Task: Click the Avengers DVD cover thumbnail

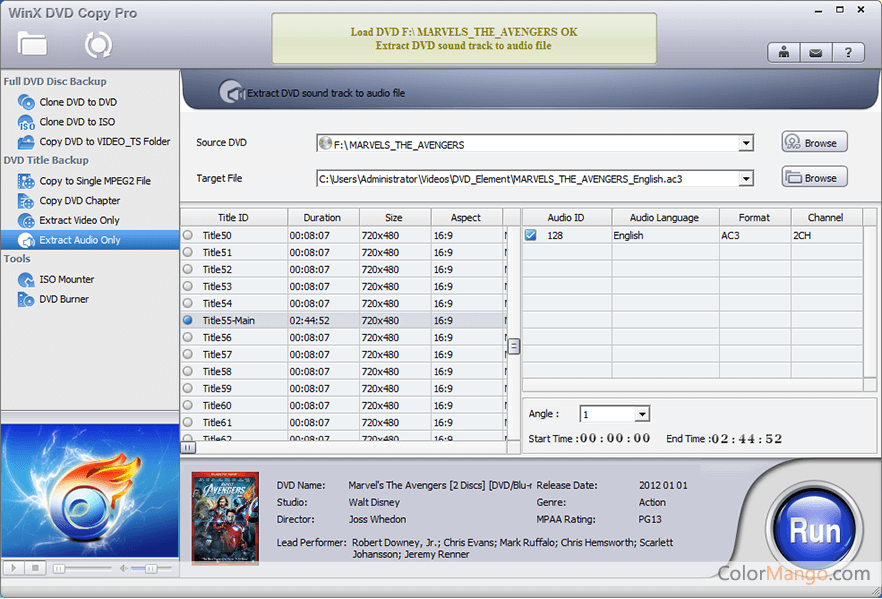Action: [225, 518]
